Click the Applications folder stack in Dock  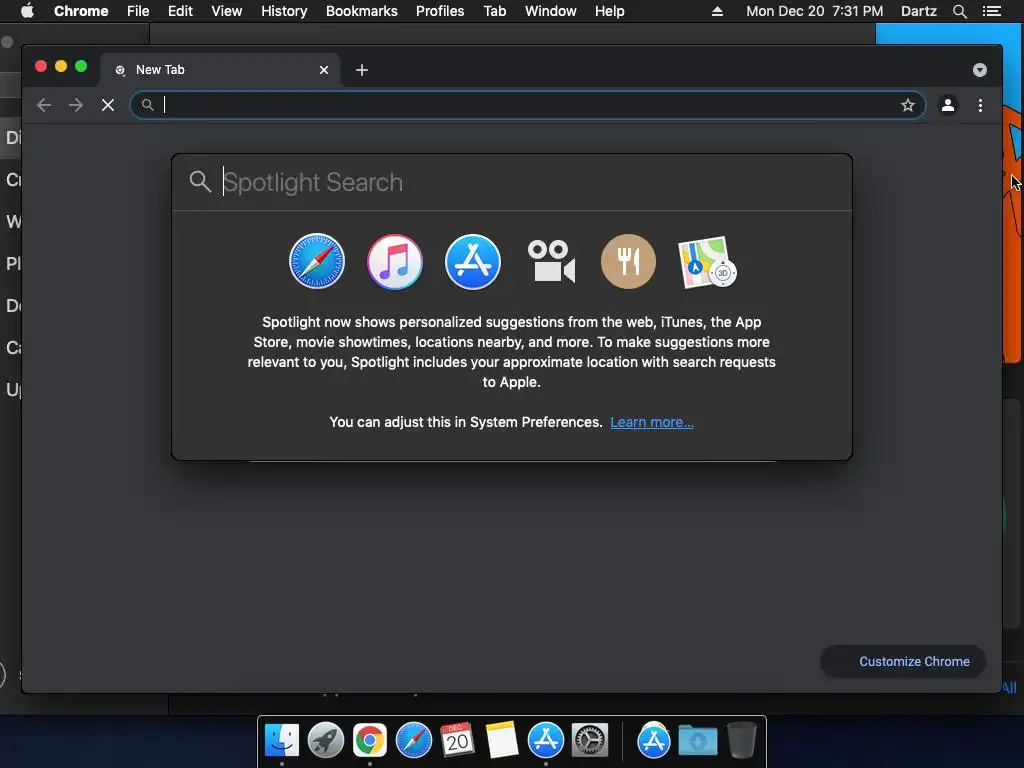pyautogui.click(x=653, y=740)
